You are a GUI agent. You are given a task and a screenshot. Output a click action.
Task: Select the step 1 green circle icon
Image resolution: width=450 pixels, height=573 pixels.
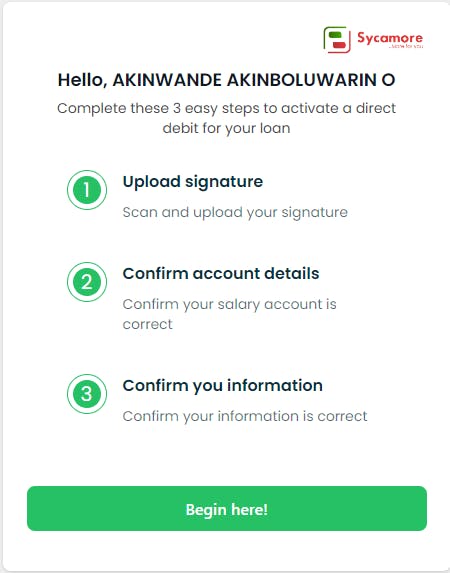[87, 190]
